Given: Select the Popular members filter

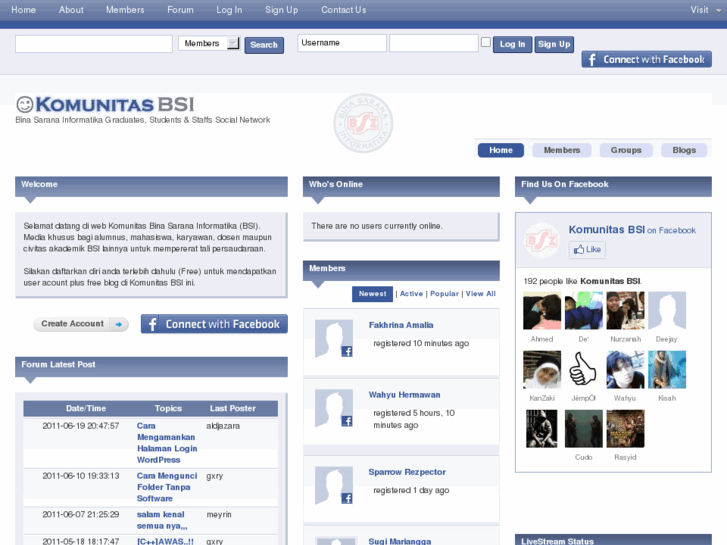Looking at the screenshot, I should click(x=444, y=294).
